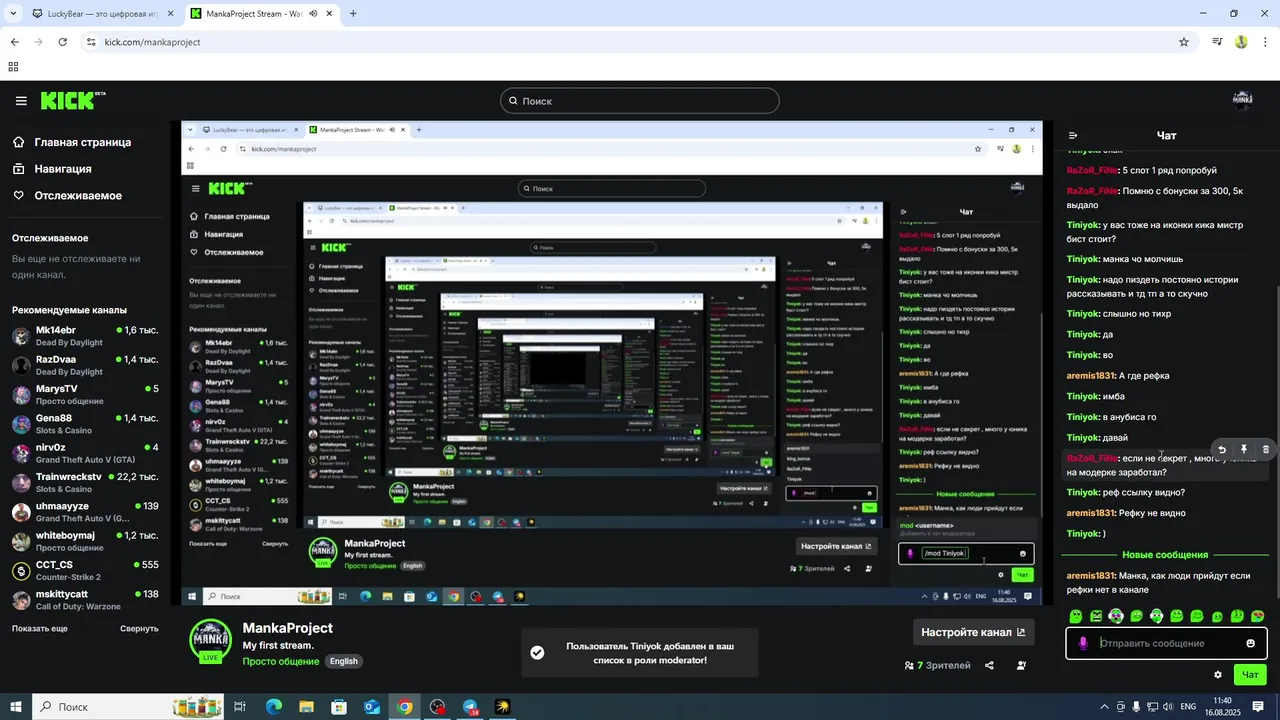Mute the MankaProject Stream tab audio icon
This screenshot has width=1280, height=720.
(314, 14)
